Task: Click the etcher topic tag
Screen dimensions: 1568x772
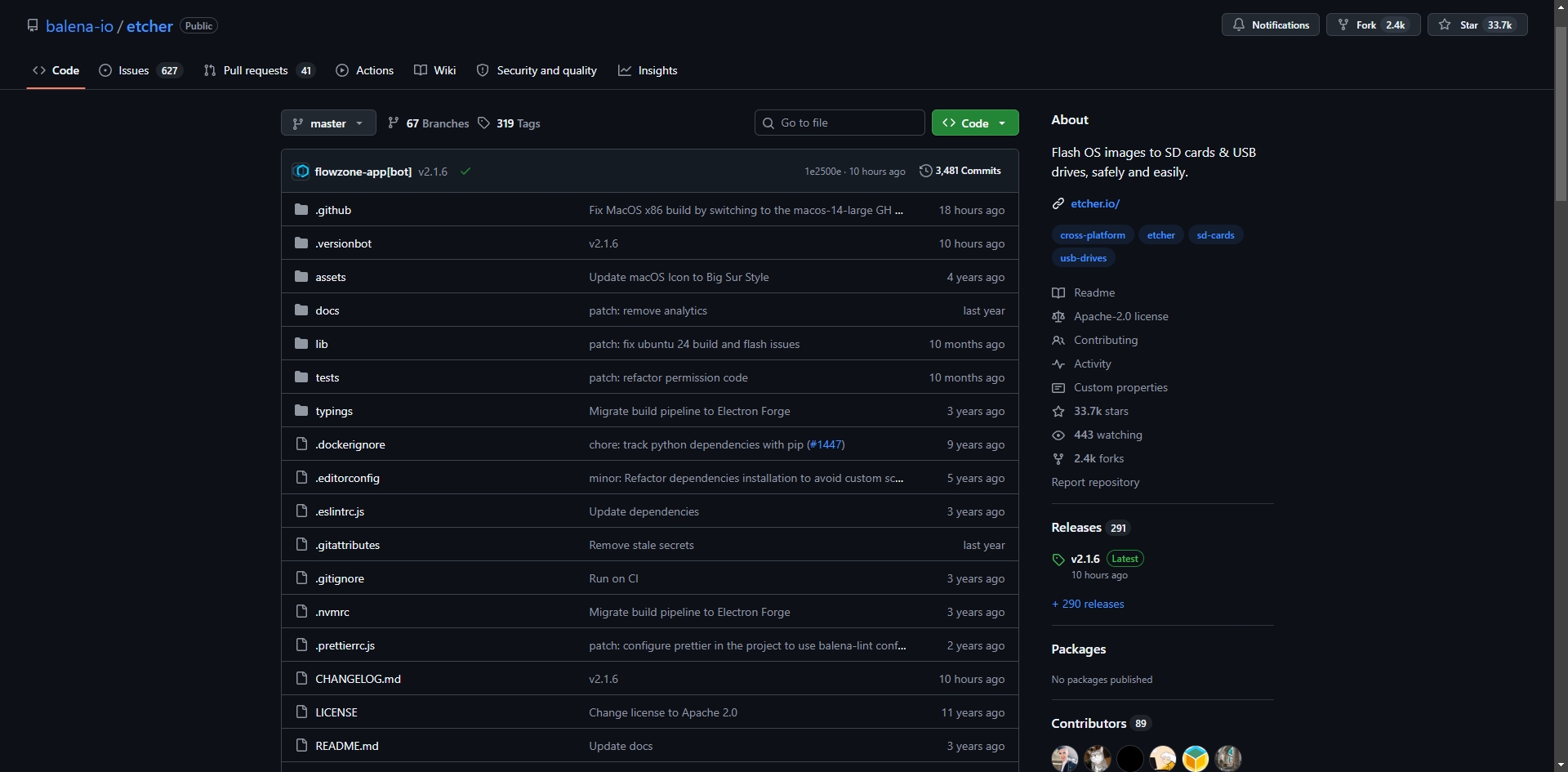Action: tap(1160, 235)
